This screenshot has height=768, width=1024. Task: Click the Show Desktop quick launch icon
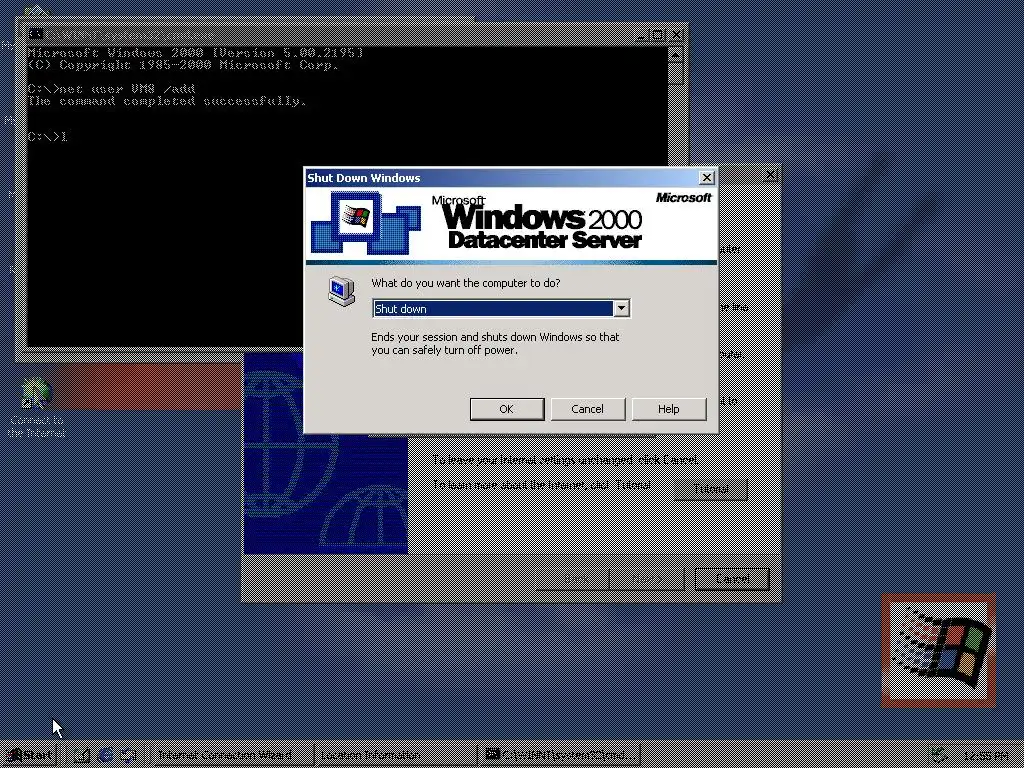pos(82,756)
